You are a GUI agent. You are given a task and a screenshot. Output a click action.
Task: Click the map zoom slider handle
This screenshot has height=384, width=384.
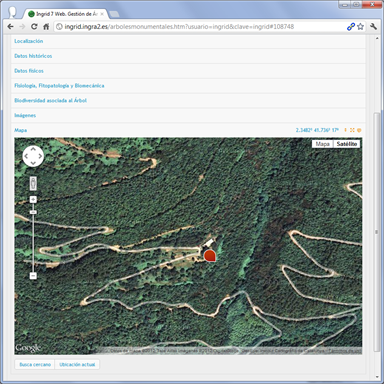pos(33,212)
